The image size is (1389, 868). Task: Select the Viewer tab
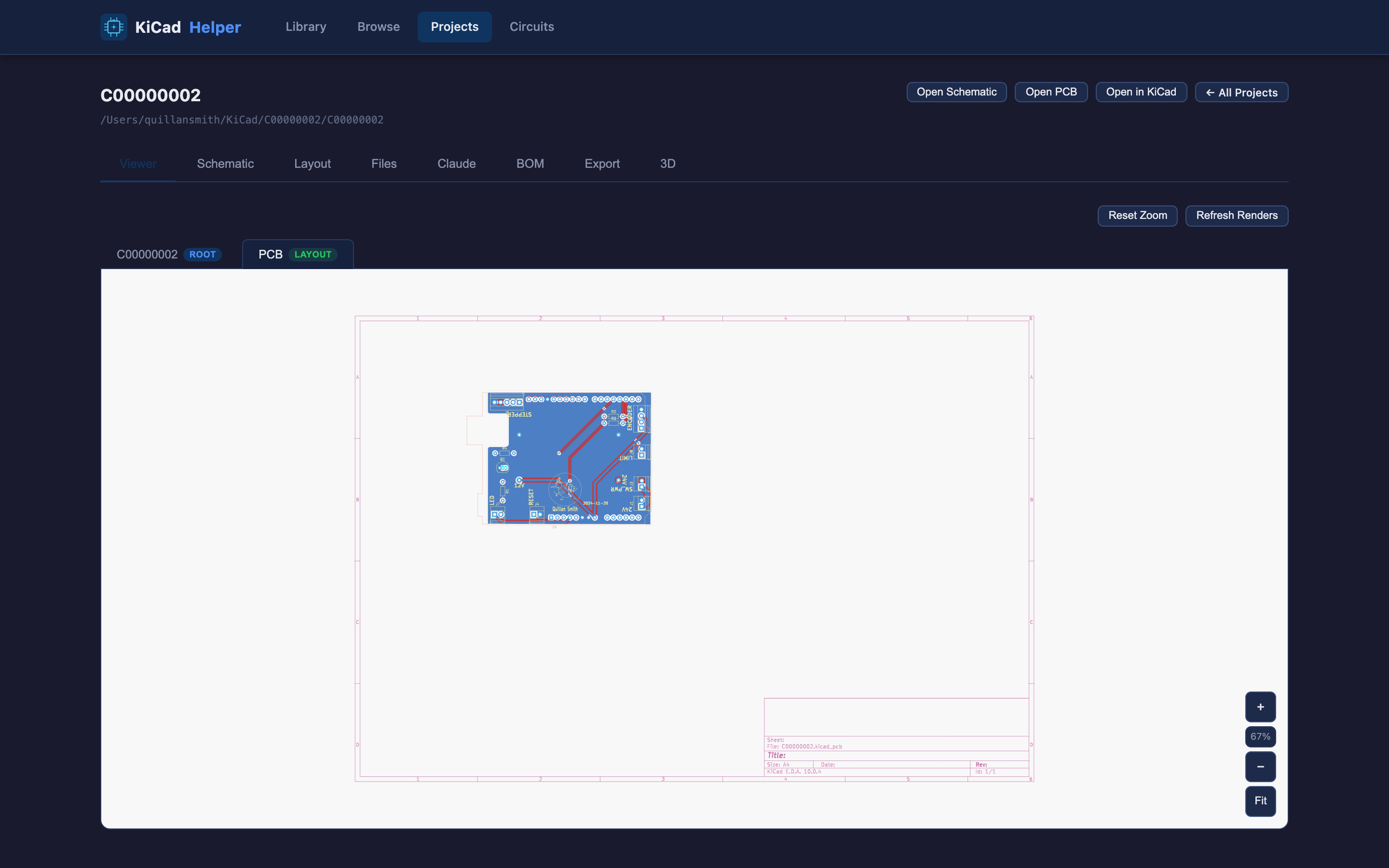coord(138,163)
